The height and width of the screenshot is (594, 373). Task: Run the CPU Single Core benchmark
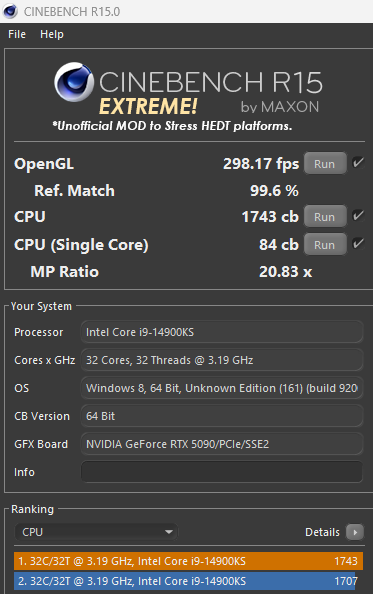[x=325, y=245]
